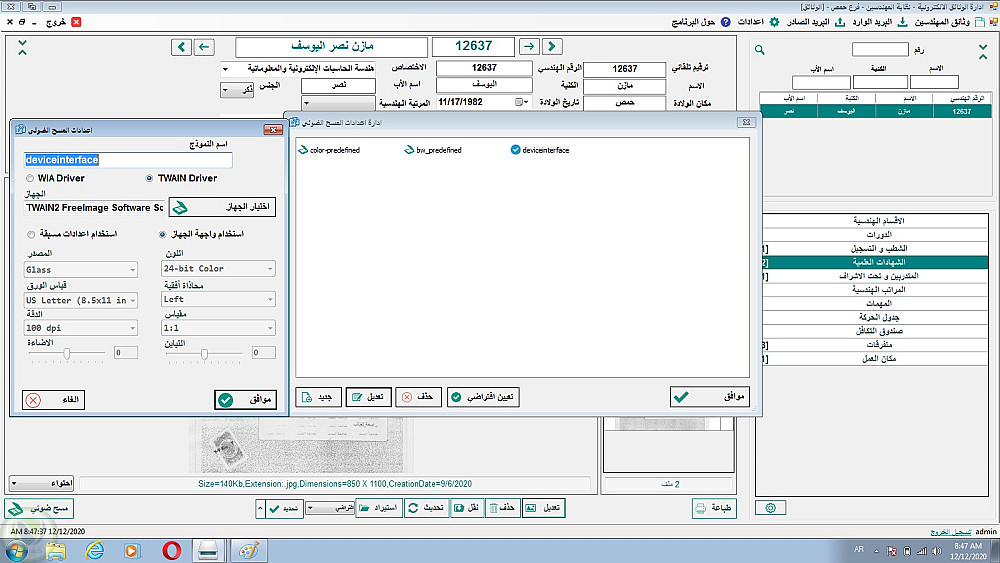Screen dimensions: 1000x563
Task: Select the deviceinterface scan profile
Action: [540, 150]
